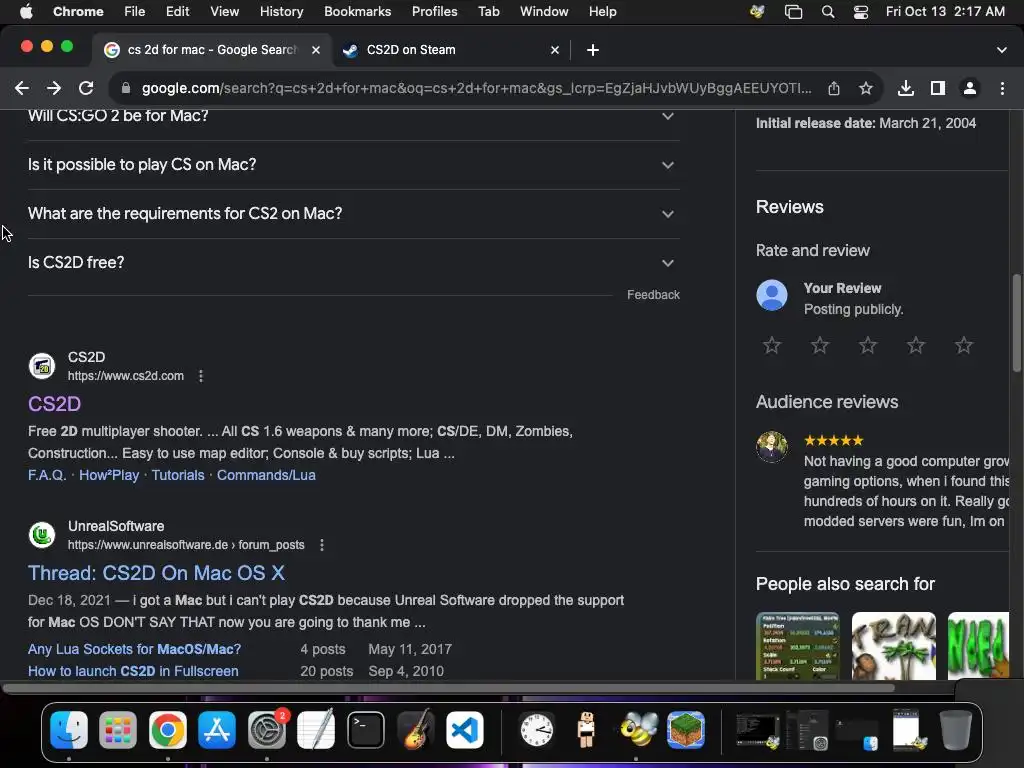This screenshot has width=1024, height=768.
Task: Open the History menu
Action: tap(281, 11)
